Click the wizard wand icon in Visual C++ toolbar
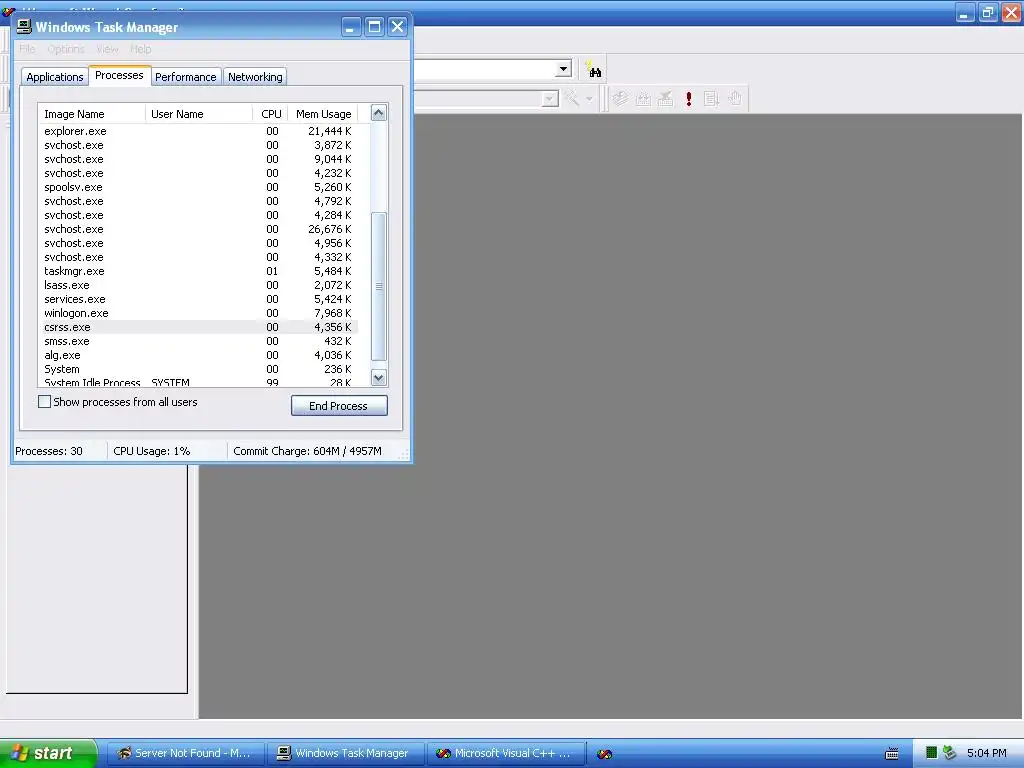The image size is (1024, 768). click(x=572, y=99)
